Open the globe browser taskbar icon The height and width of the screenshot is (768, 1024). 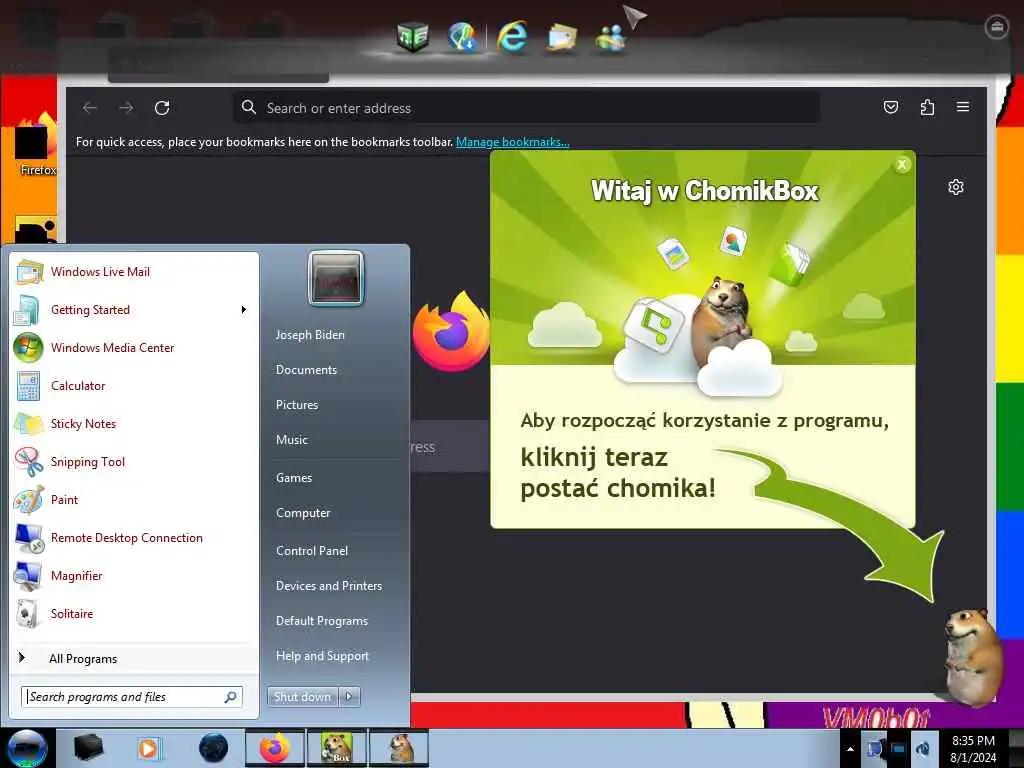tap(214, 748)
